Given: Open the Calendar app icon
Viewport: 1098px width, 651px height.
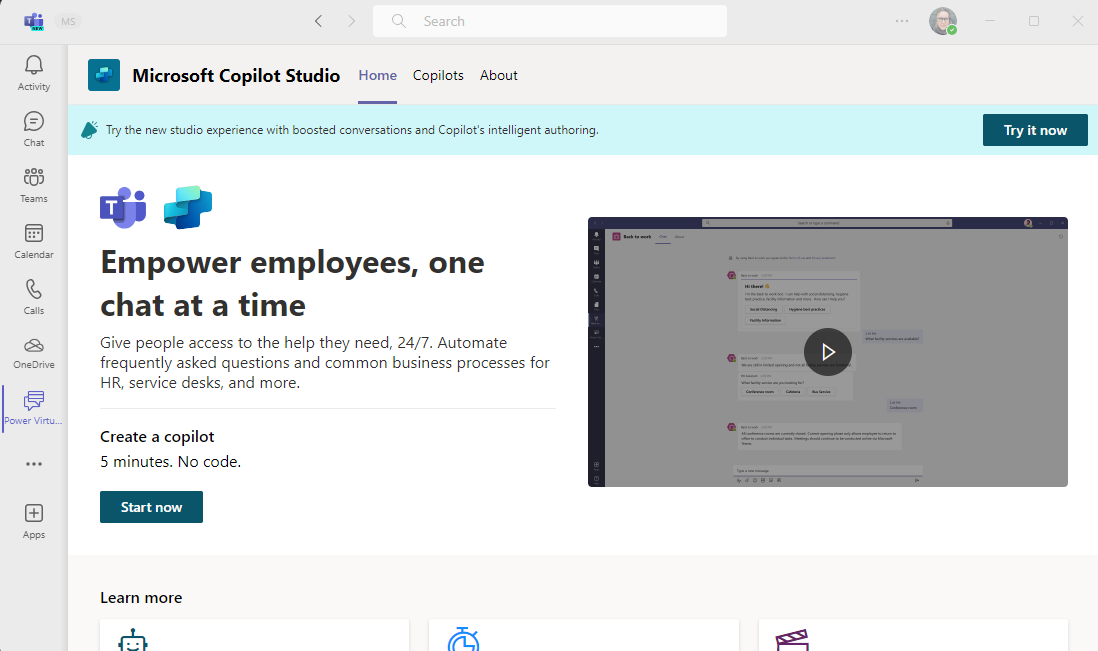Looking at the screenshot, I should pos(34,242).
